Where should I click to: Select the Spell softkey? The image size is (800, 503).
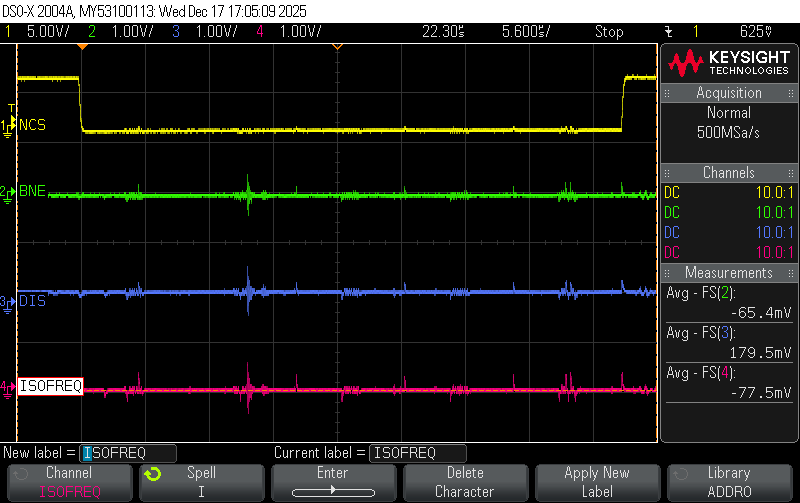(202, 483)
